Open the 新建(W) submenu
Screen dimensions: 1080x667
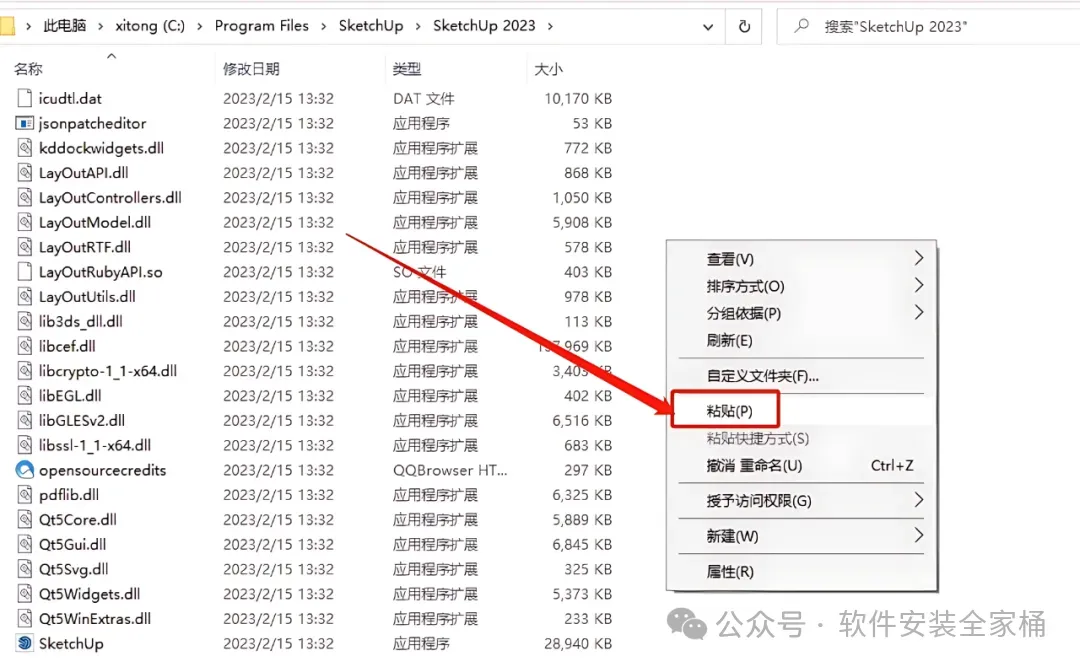[x=802, y=536]
